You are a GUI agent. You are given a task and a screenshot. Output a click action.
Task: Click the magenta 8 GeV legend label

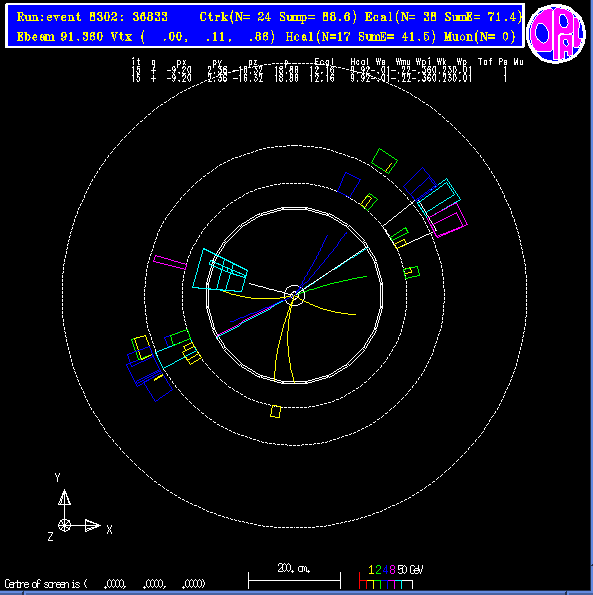(392, 570)
